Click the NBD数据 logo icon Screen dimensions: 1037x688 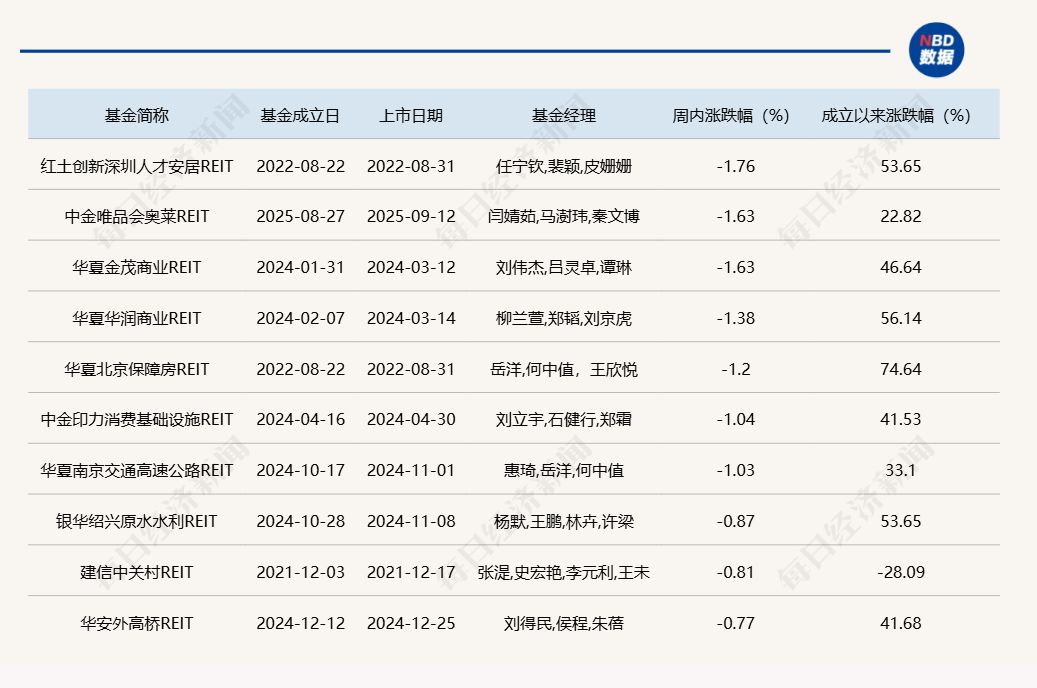(x=937, y=50)
